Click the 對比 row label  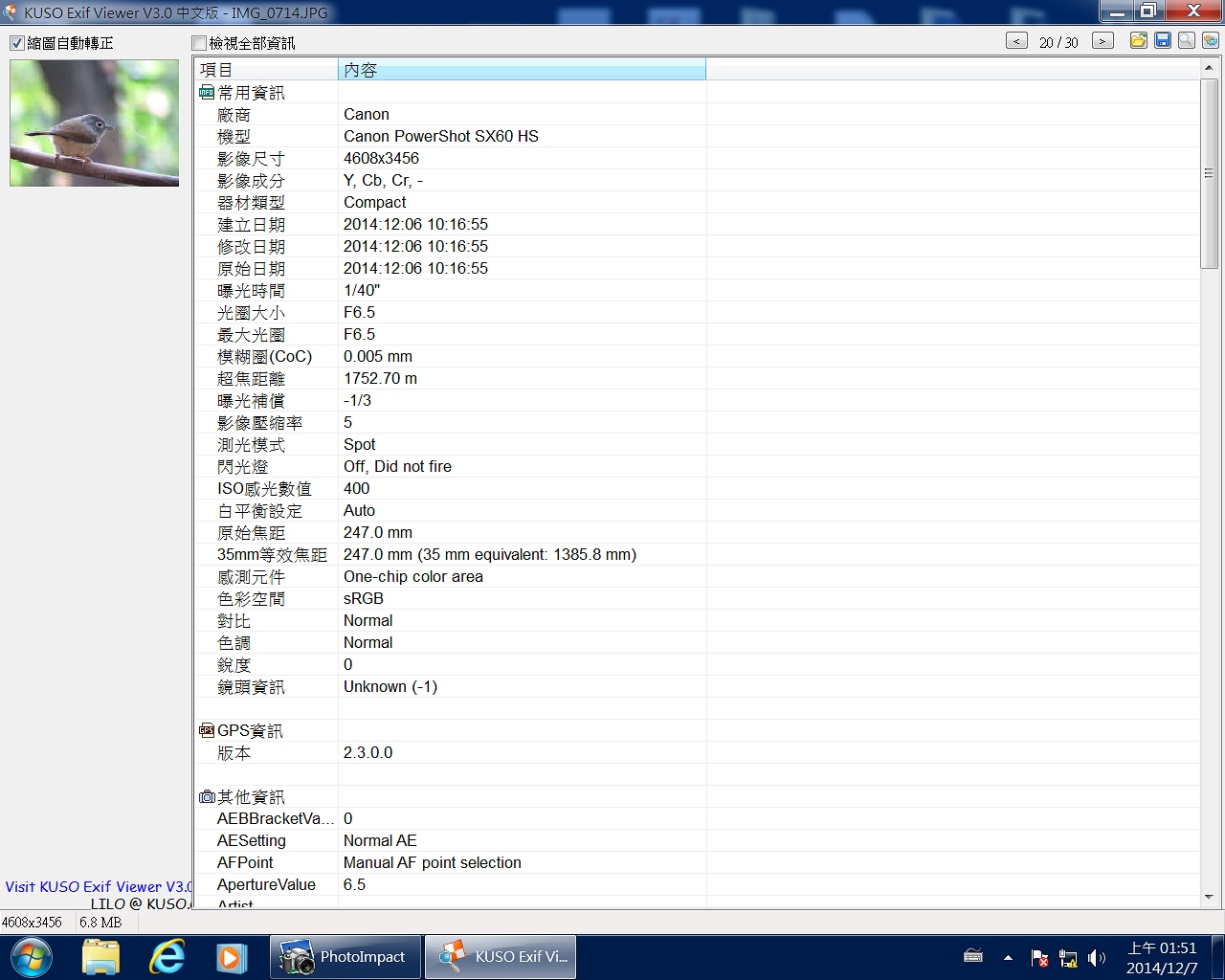coord(234,621)
